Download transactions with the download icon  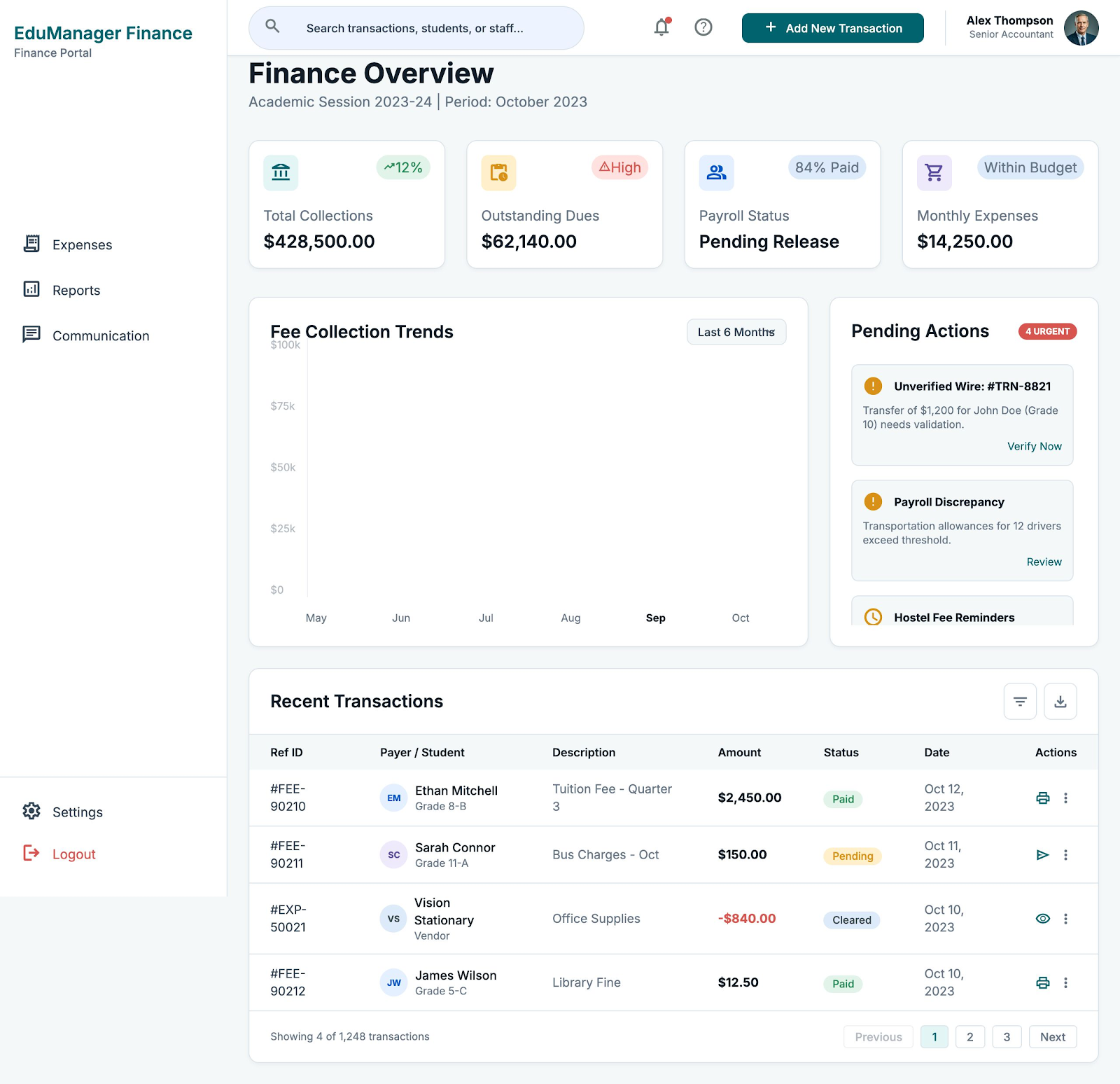(x=1060, y=701)
